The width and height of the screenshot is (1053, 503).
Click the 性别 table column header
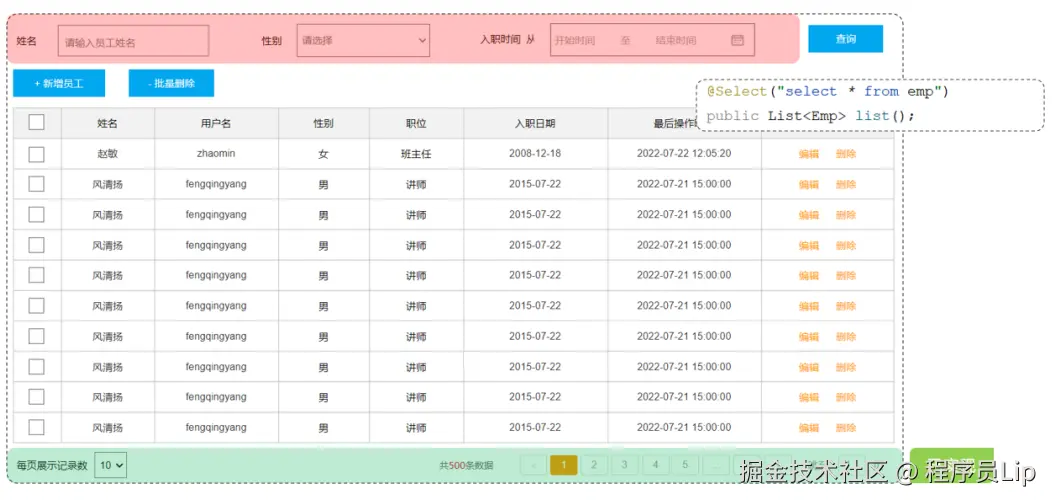click(324, 124)
